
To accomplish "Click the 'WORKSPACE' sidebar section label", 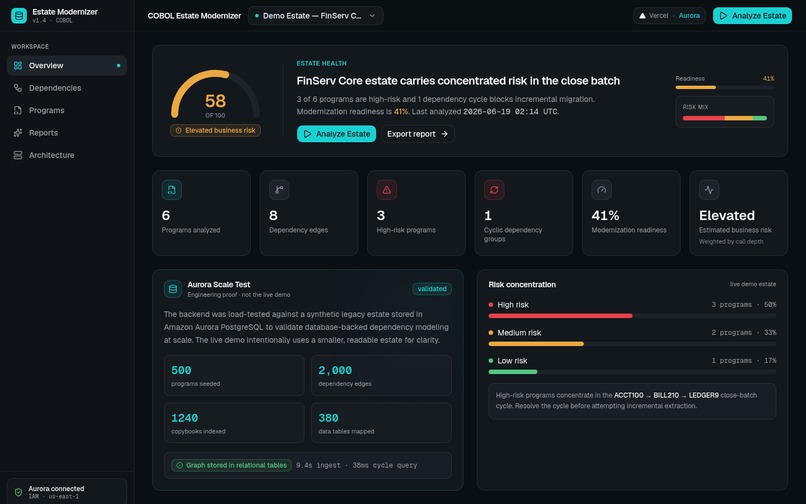I will (30, 46).
